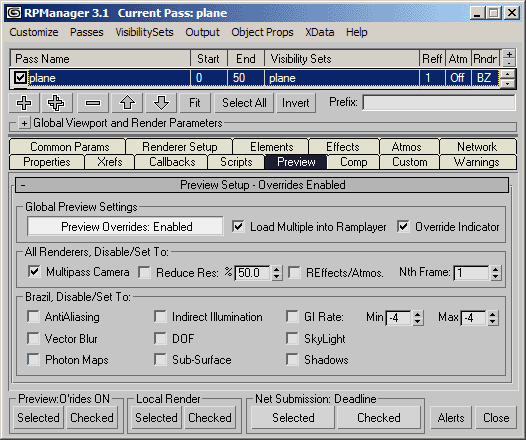The height and width of the screenshot is (440, 526).
Task: Click the Alerts button
Action: click(x=451, y=418)
